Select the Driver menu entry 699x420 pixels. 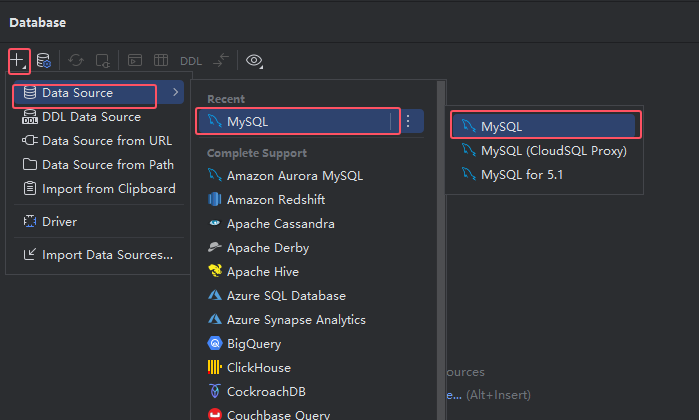99,222
